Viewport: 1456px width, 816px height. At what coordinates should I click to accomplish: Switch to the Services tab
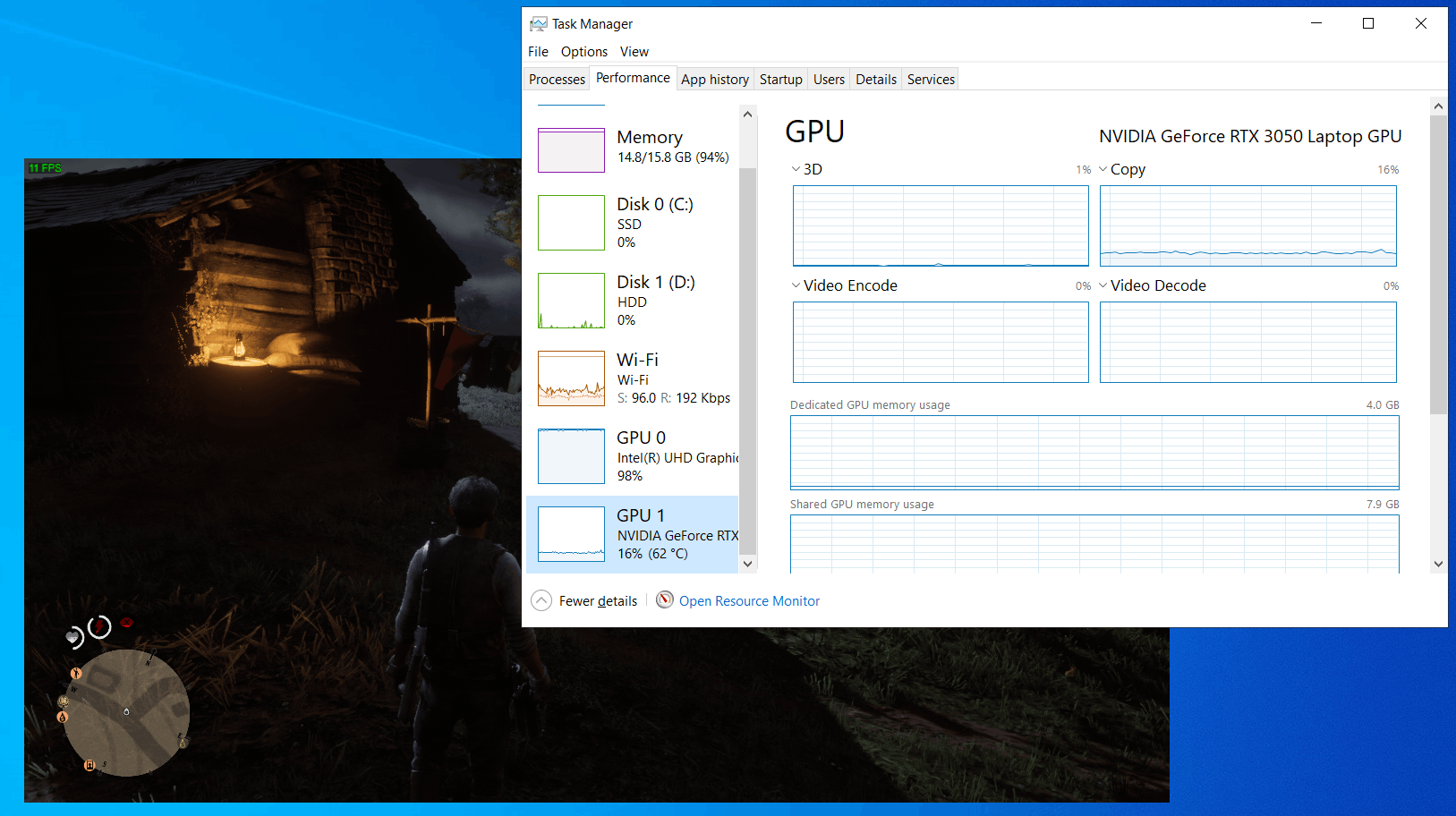931,80
